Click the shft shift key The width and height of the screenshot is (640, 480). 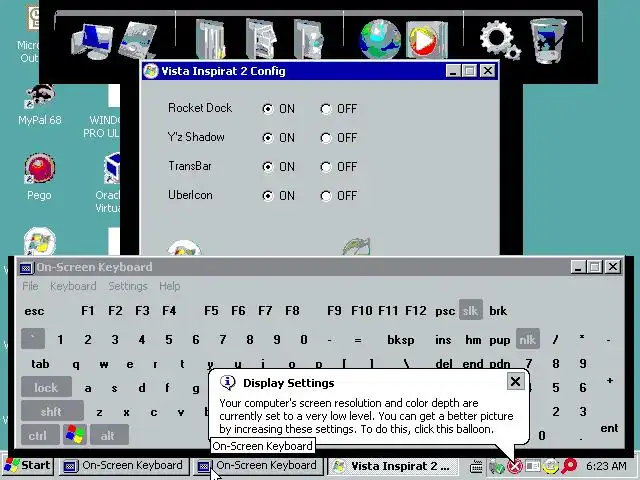(52, 411)
